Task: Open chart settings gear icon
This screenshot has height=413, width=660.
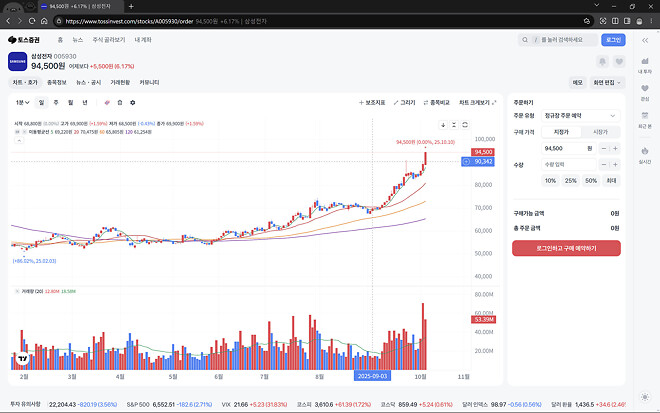Action: [x=132, y=102]
